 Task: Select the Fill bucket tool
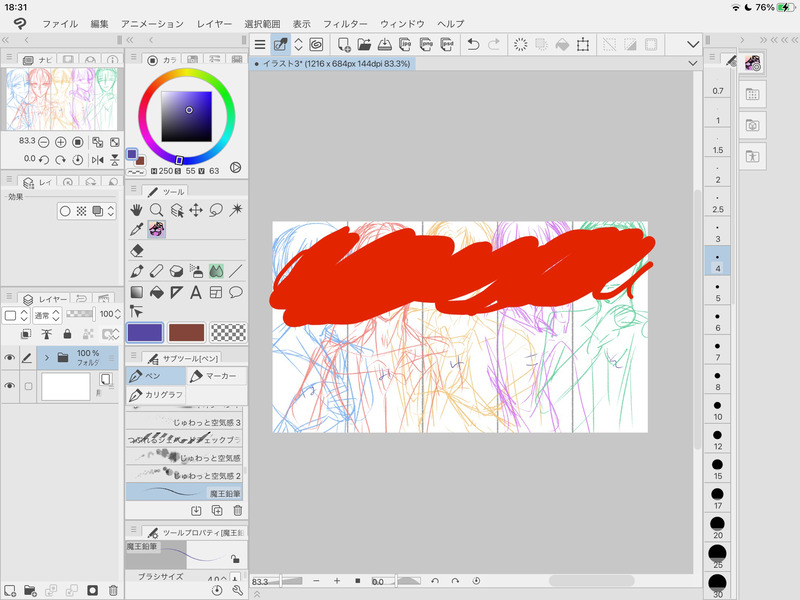pos(157,292)
